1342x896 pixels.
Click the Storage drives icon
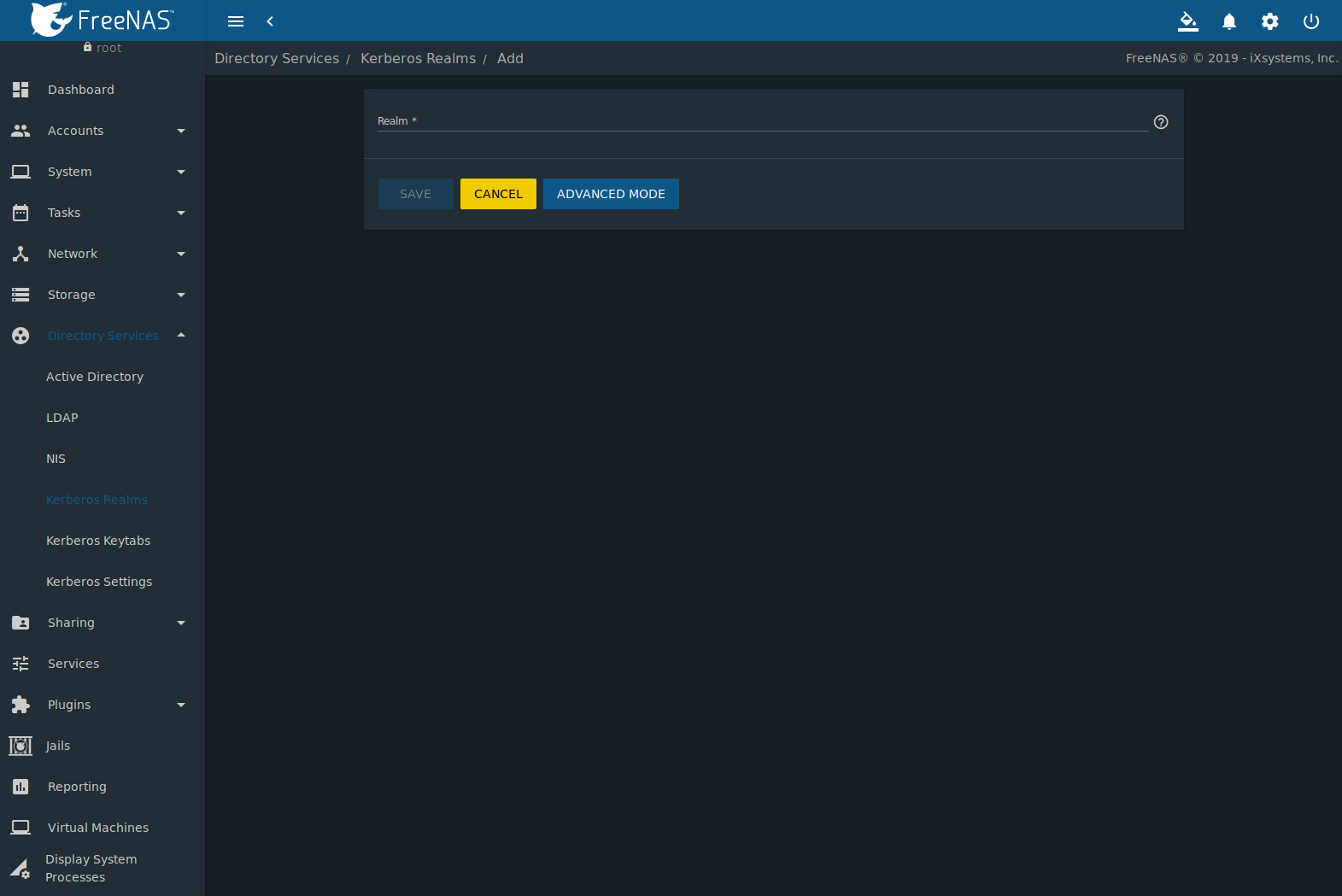pos(21,295)
